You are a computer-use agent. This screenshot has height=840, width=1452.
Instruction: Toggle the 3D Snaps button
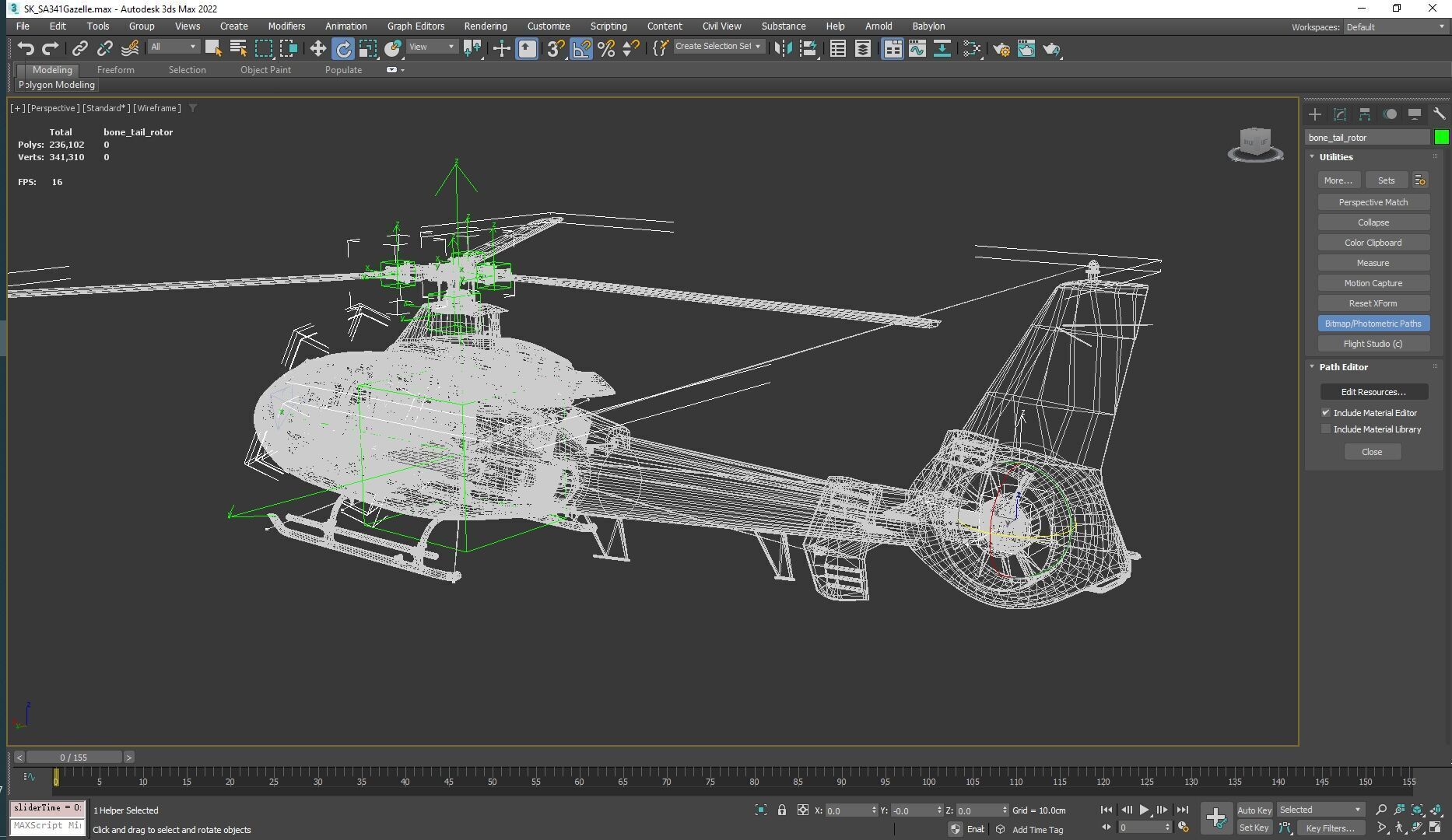pyautogui.click(x=555, y=48)
